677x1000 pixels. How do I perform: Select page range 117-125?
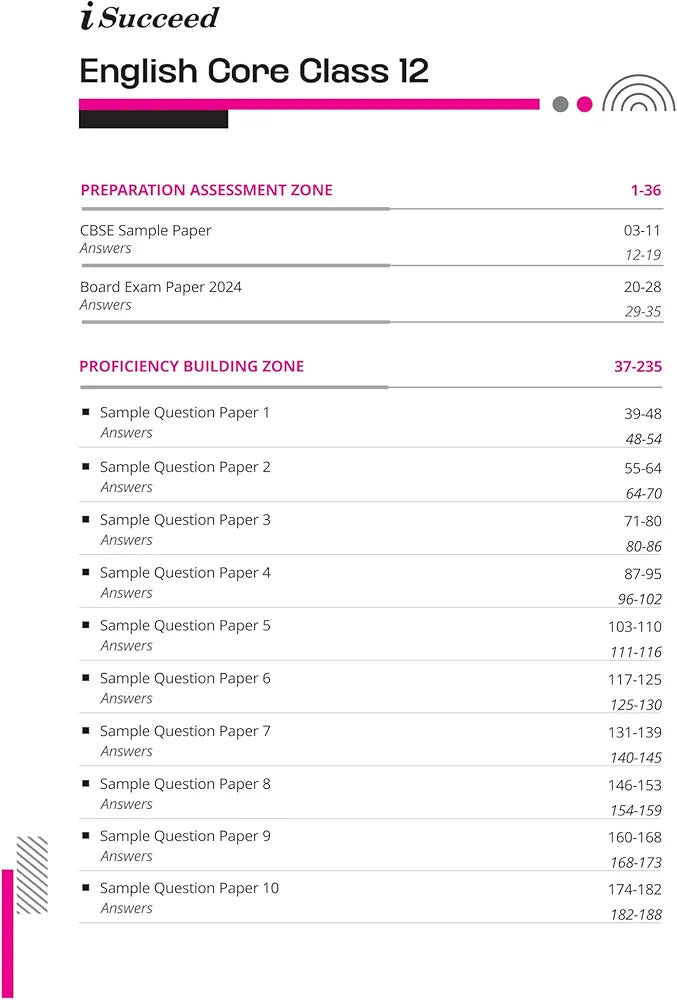(x=634, y=680)
